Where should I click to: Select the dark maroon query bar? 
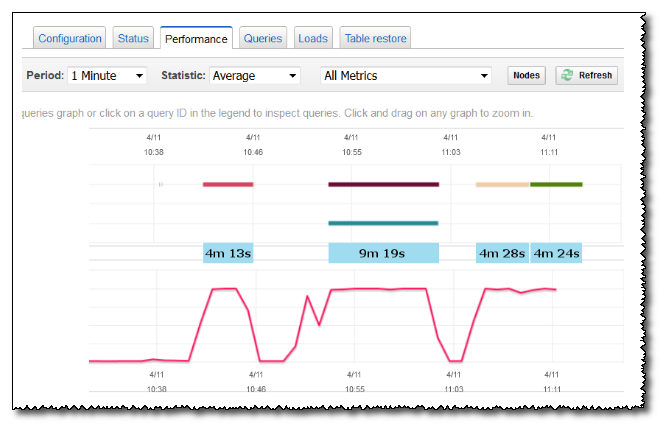[x=383, y=184]
